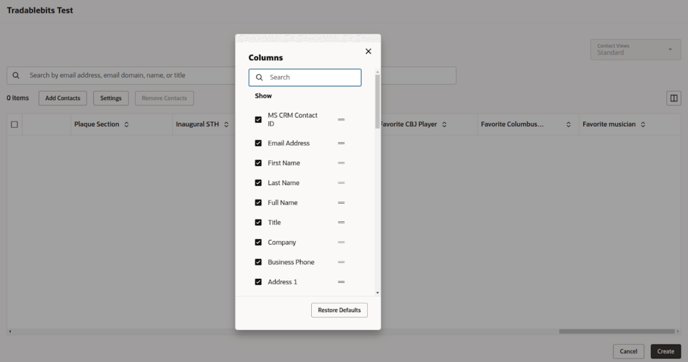Click the Columns dialog vertical scrollbar thumb
The width and height of the screenshot is (688, 362).
pos(377,101)
